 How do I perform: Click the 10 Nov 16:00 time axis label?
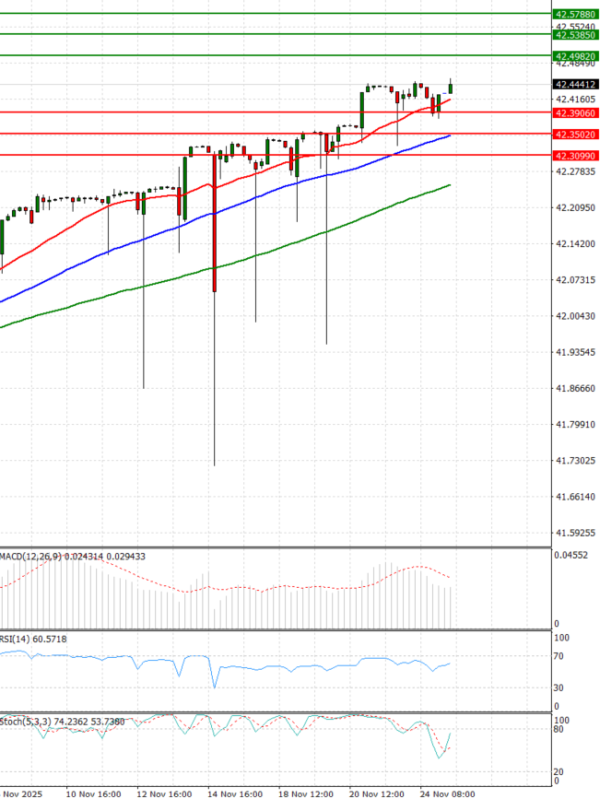pyautogui.click(x=94, y=793)
